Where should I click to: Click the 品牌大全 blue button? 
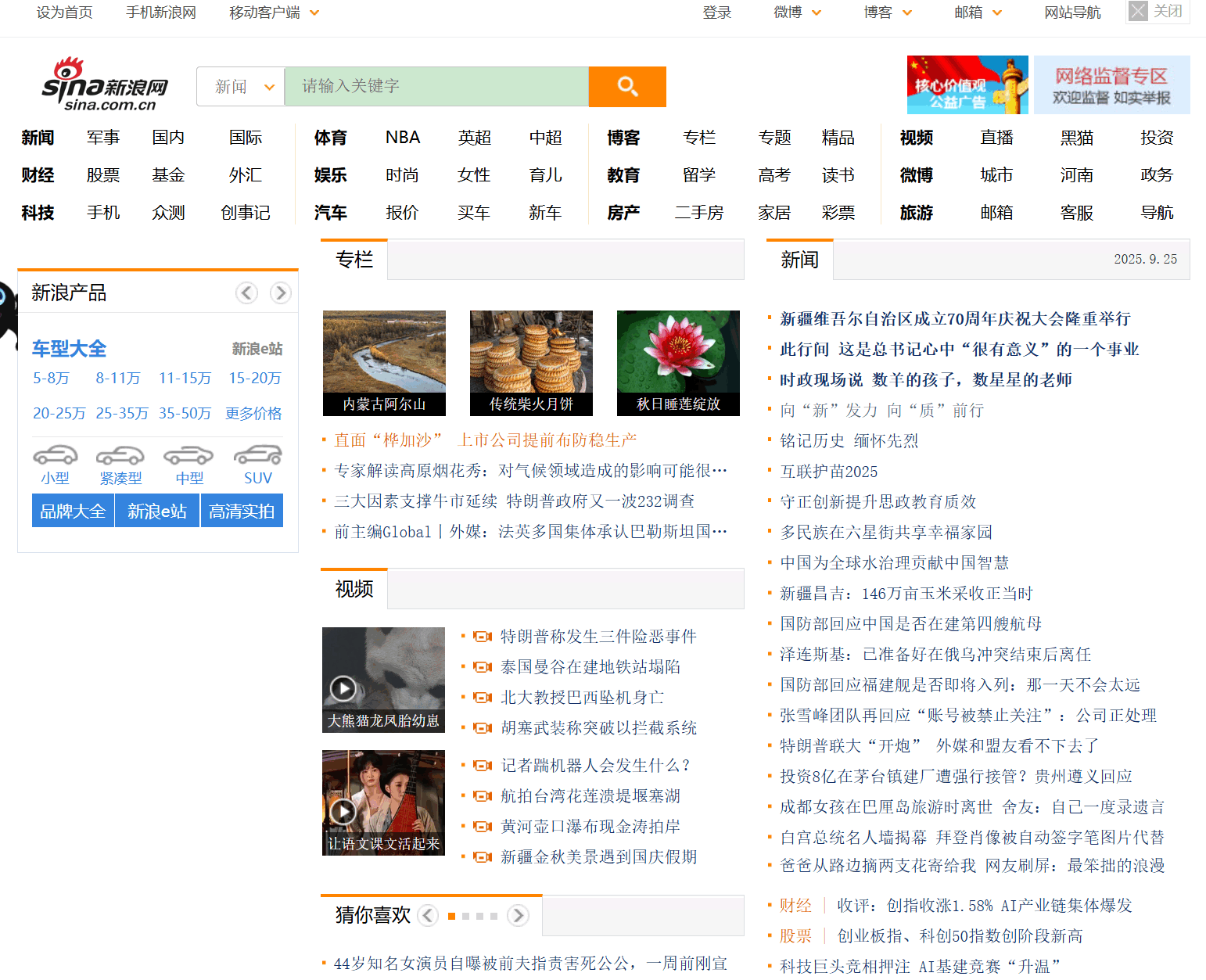point(73,511)
